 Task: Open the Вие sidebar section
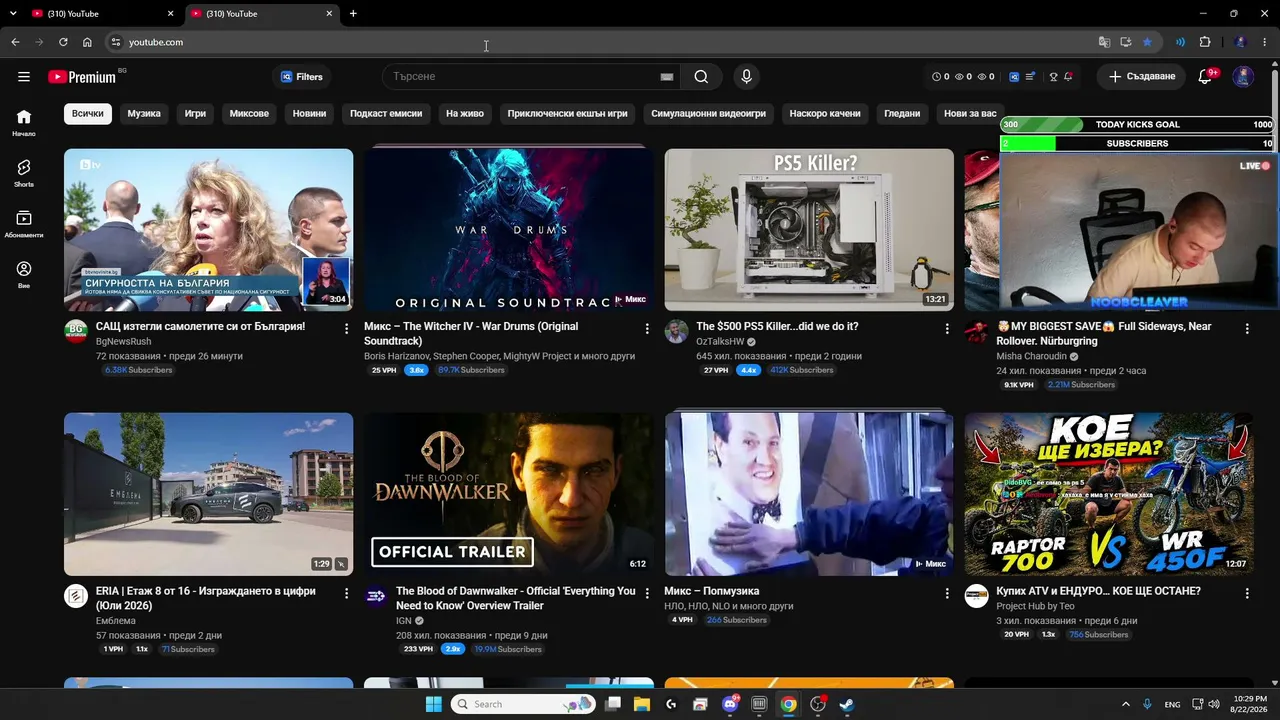pyautogui.click(x=24, y=274)
